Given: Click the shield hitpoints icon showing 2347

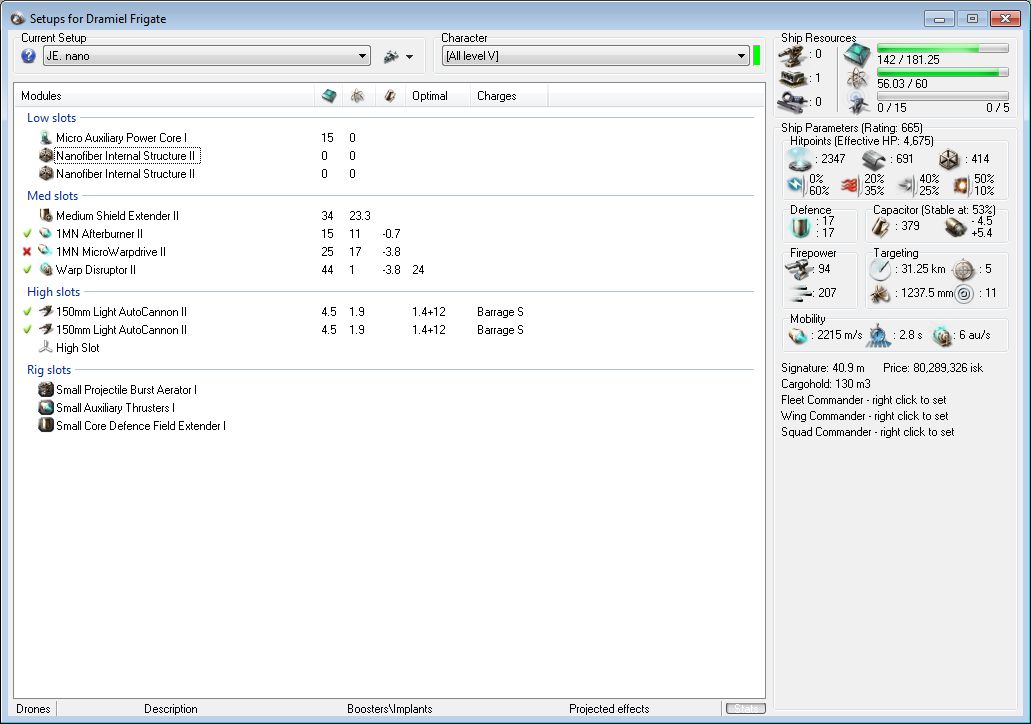Looking at the screenshot, I should point(800,158).
